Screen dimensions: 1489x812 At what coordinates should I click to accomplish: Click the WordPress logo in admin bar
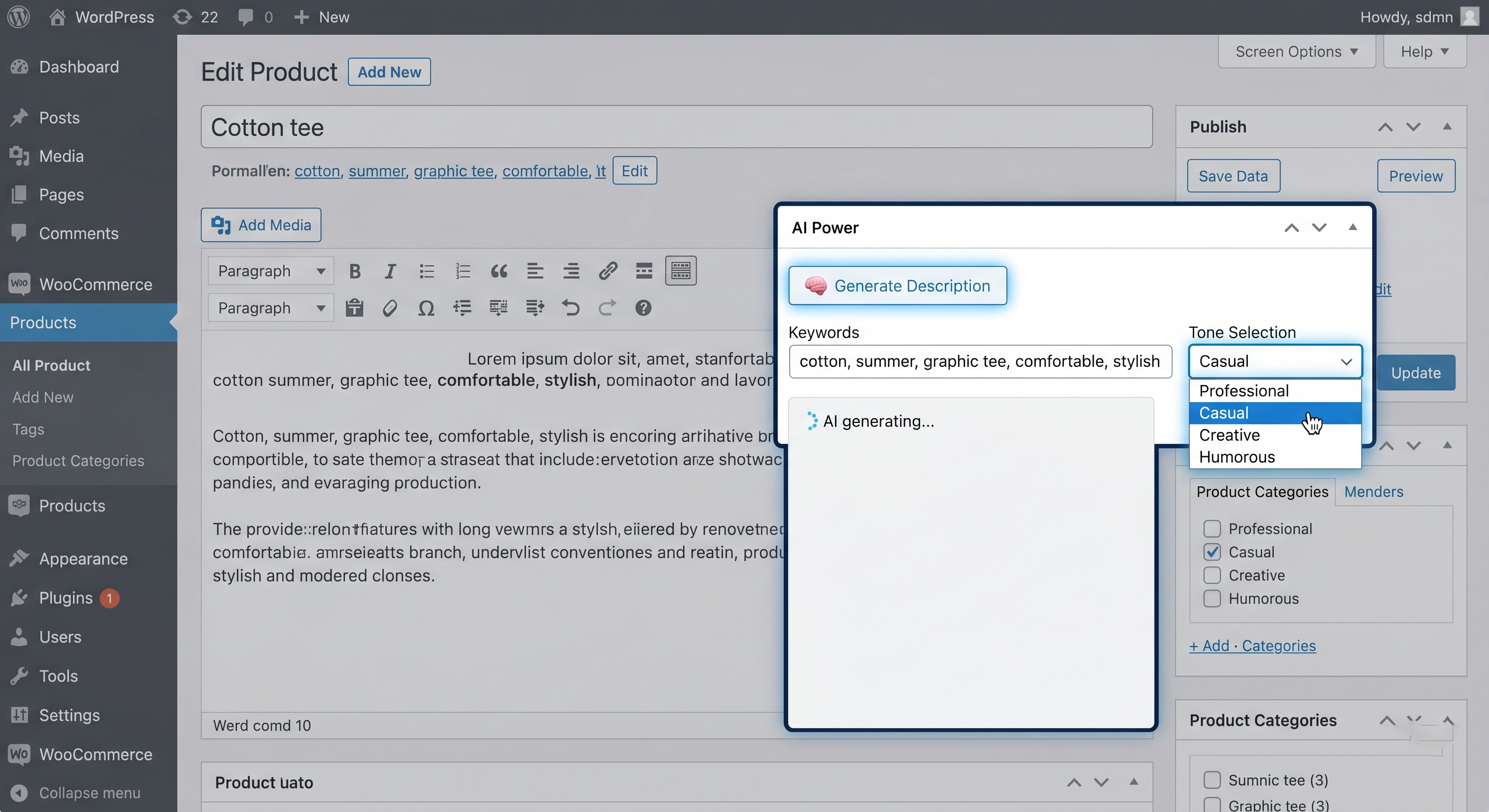[19, 17]
